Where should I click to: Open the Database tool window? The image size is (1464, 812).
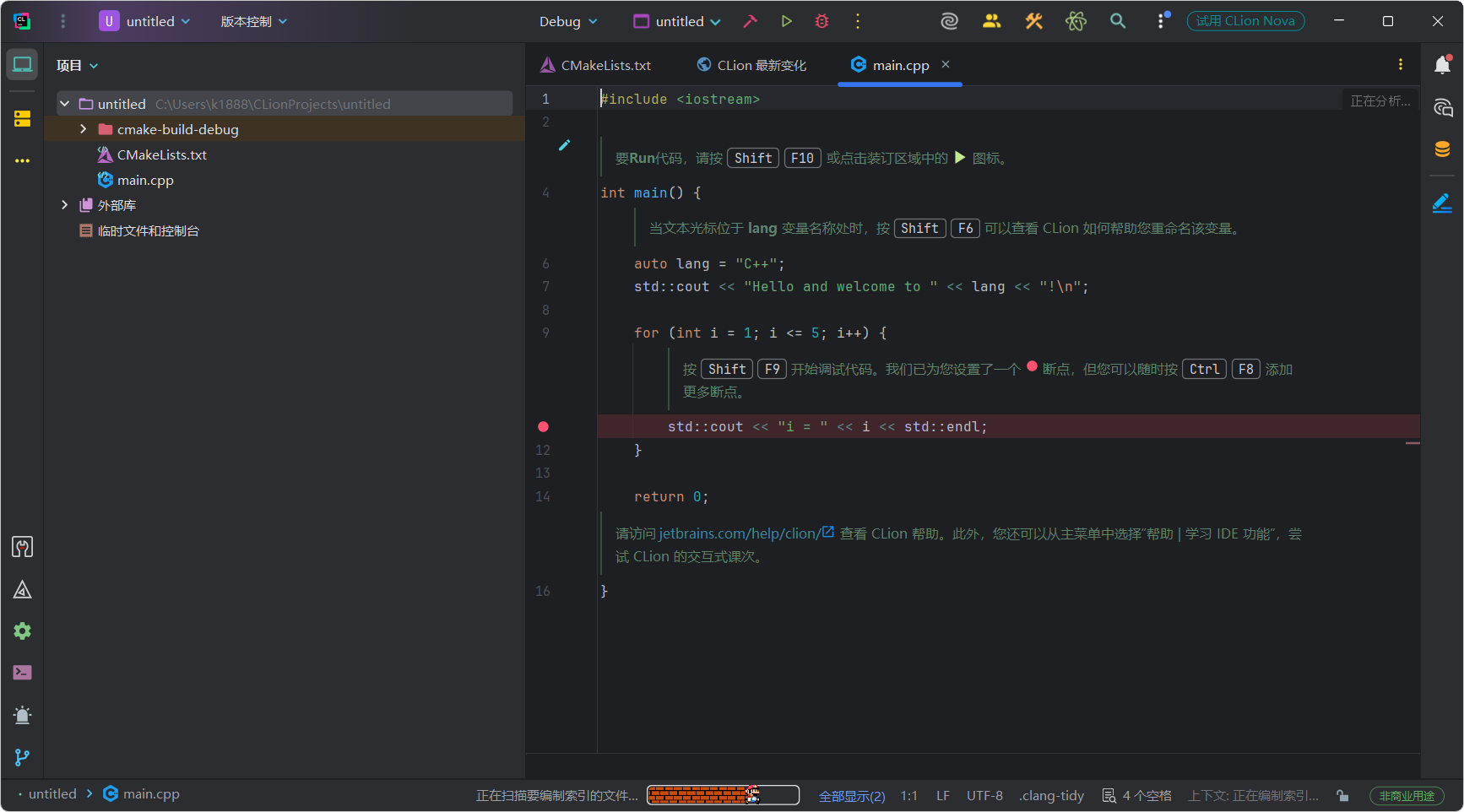pos(1442,149)
